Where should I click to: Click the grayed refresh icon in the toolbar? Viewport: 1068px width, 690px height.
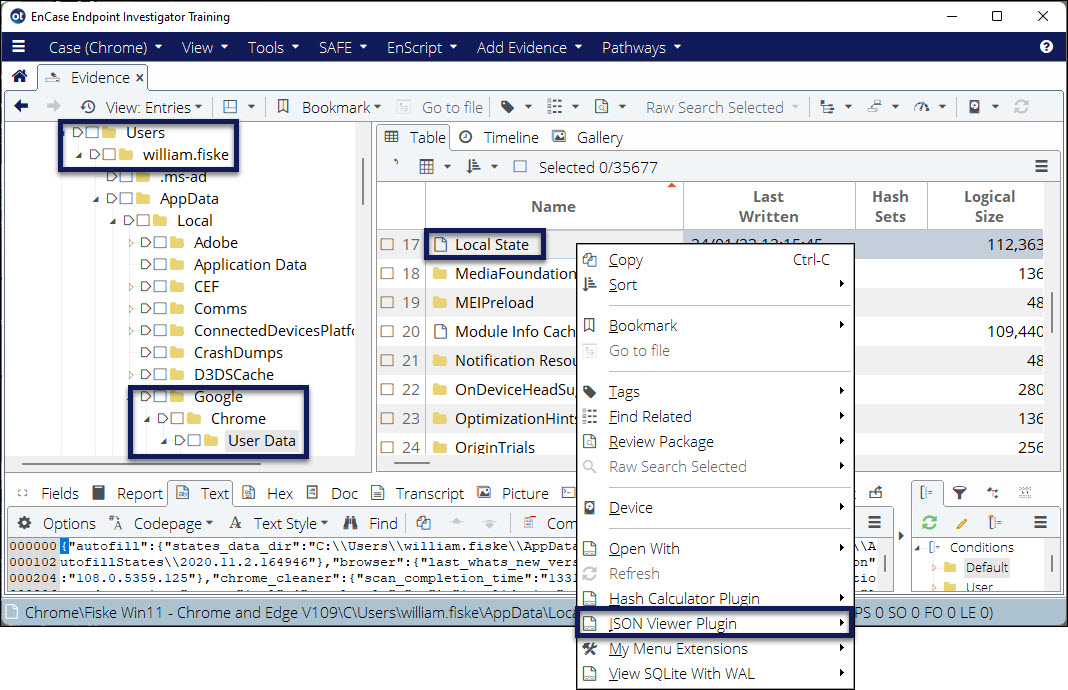[x=1021, y=107]
